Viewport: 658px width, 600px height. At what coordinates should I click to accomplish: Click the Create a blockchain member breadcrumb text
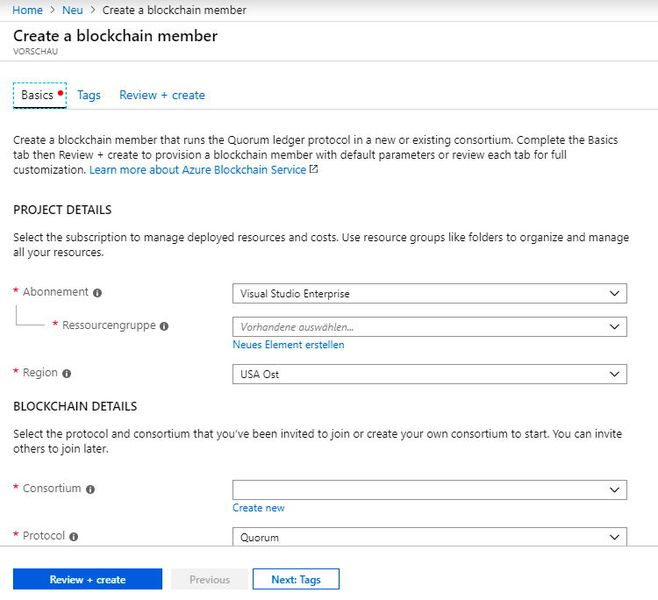(x=174, y=10)
